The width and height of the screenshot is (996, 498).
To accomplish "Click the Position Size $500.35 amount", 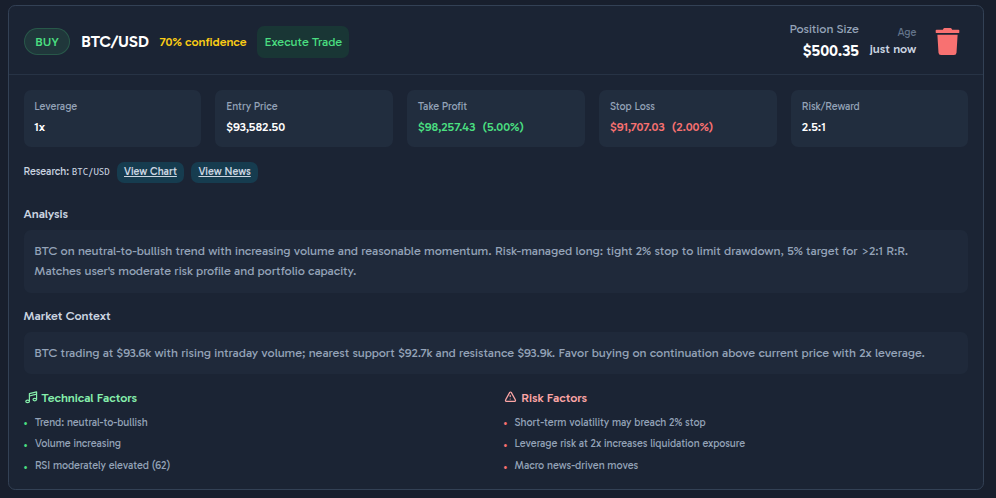I will [830, 50].
